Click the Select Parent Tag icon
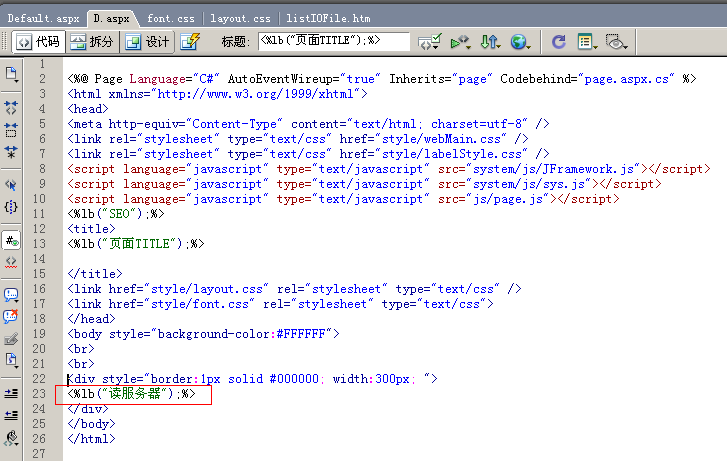Screen dimensions: 727x461 point(11,185)
